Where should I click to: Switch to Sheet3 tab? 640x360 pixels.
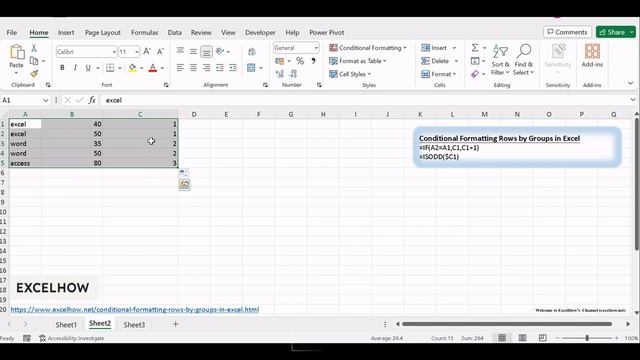coord(134,324)
